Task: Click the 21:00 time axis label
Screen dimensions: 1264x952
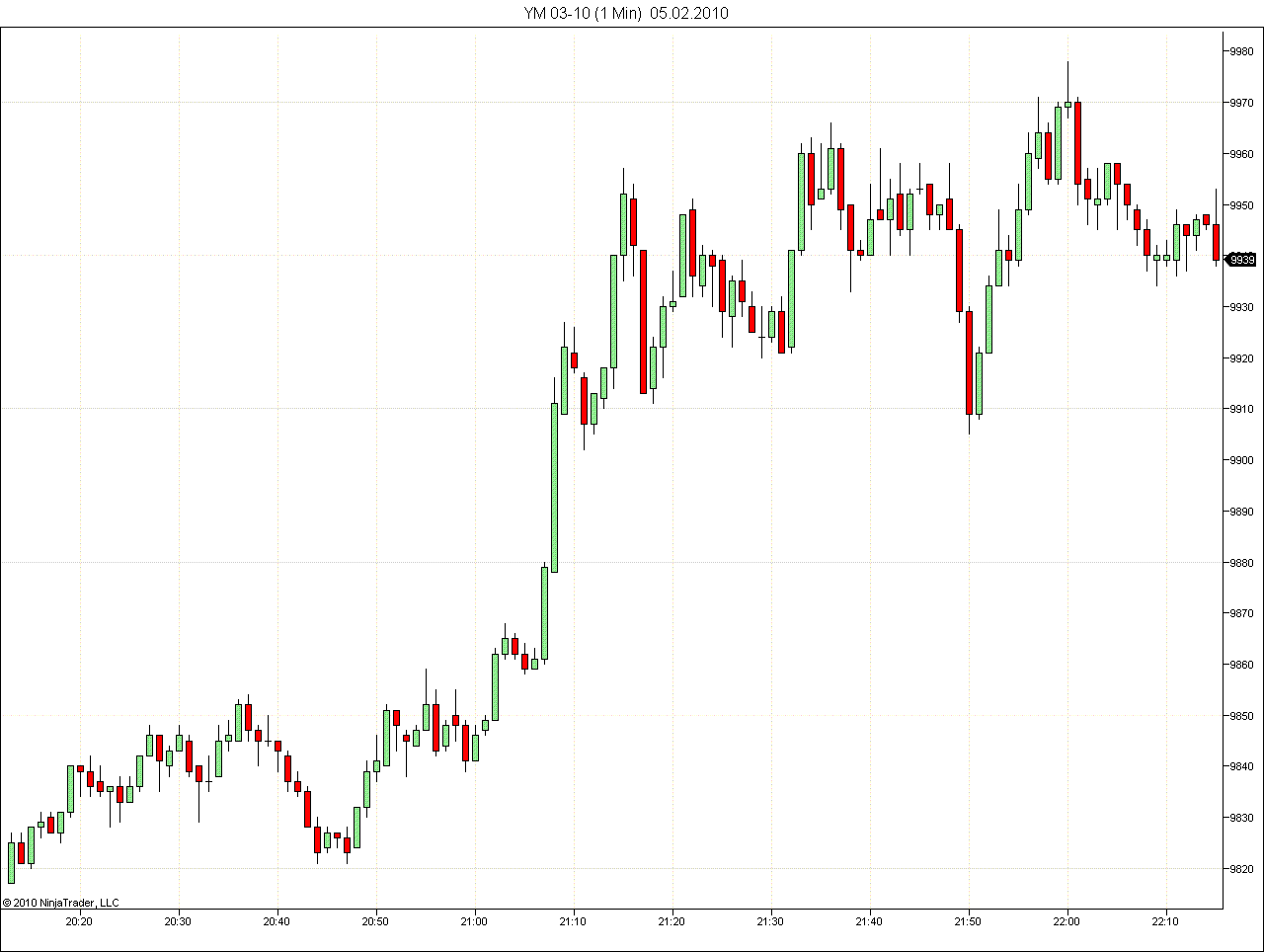Action: click(x=474, y=921)
